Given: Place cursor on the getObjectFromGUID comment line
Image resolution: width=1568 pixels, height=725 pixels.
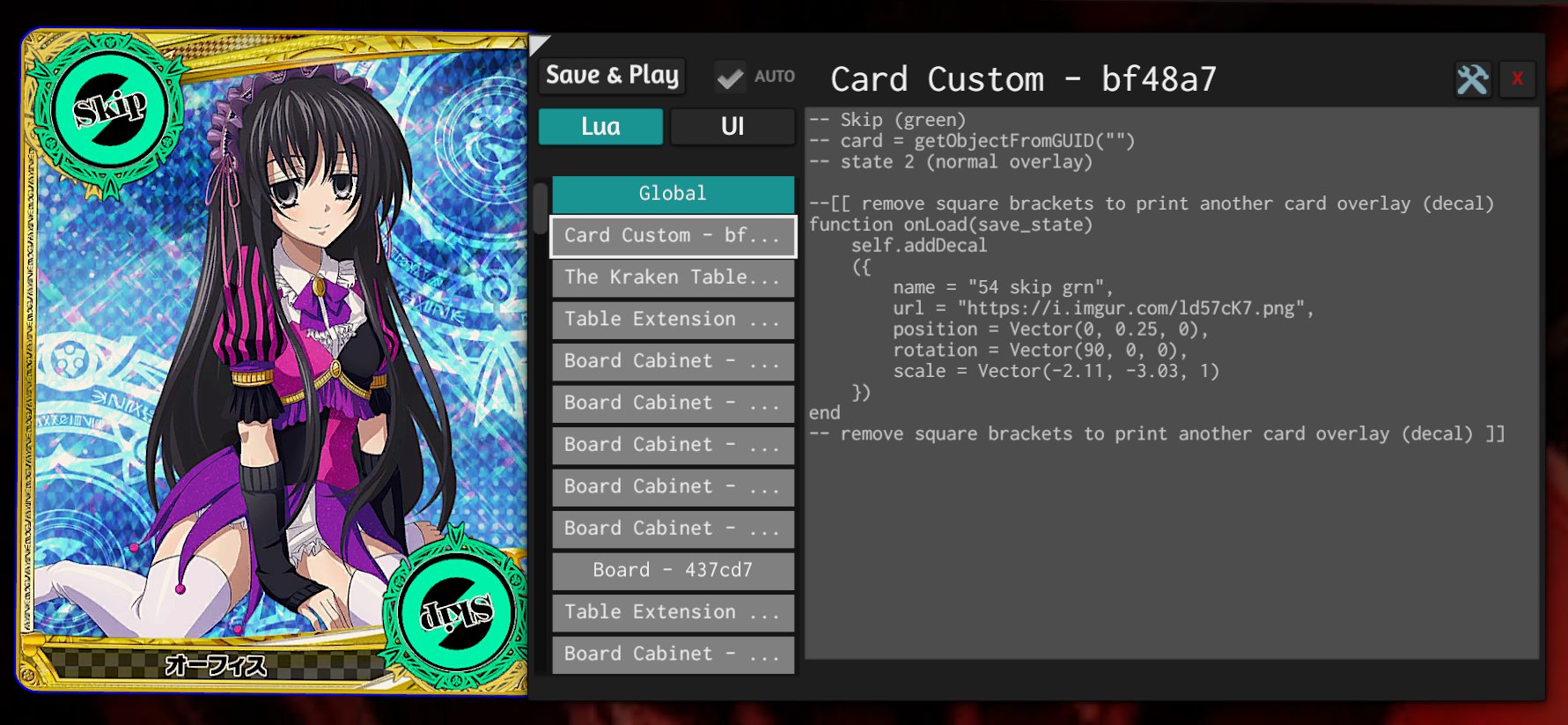Looking at the screenshot, I should coord(972,141).
